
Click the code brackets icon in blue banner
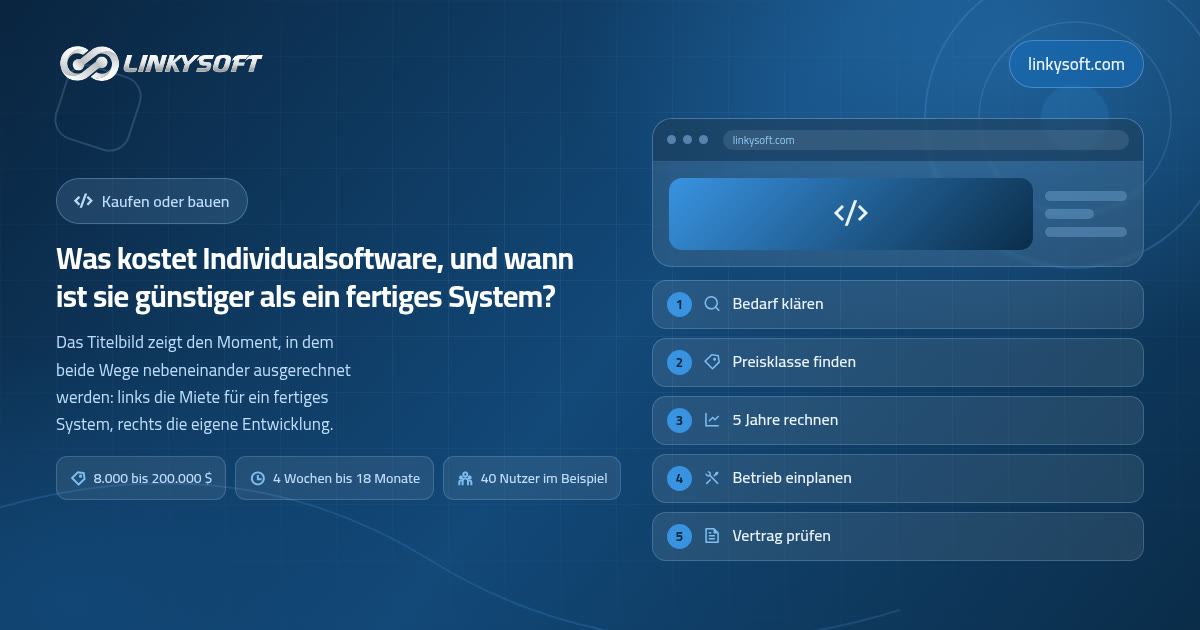(851, 213)
